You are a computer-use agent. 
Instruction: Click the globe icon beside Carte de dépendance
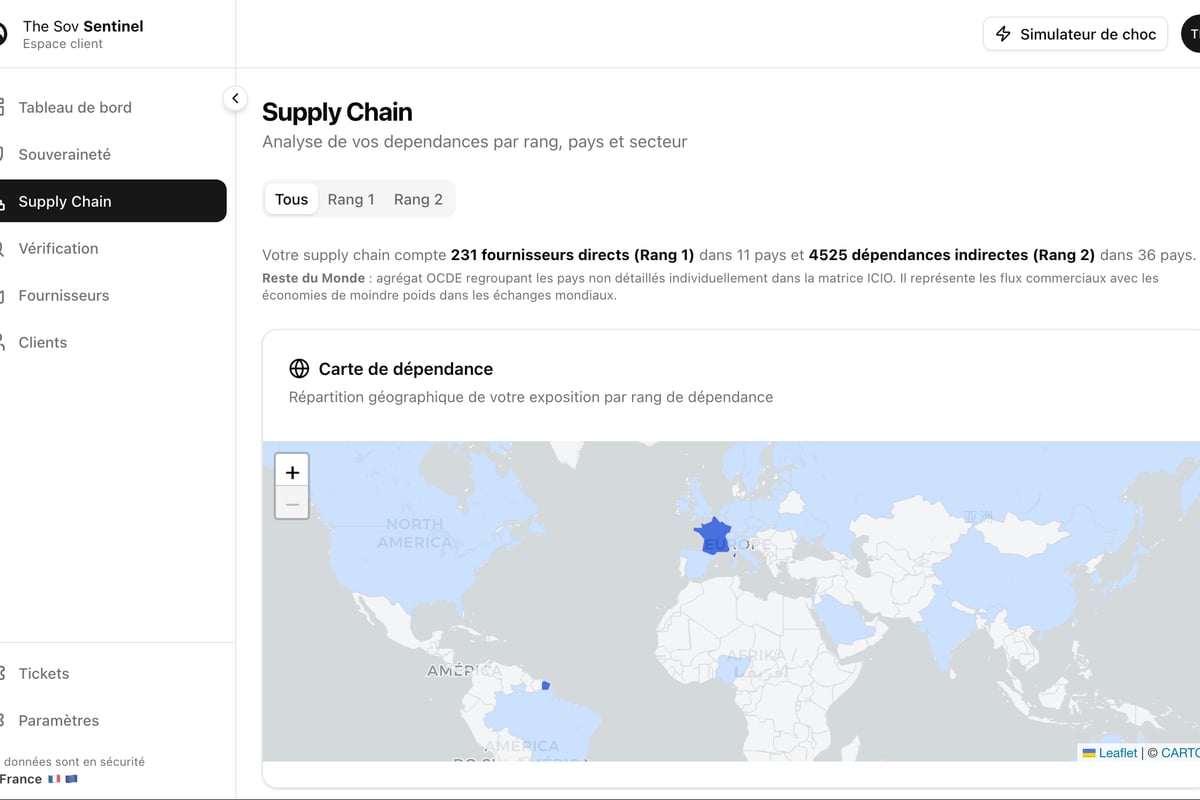(x=299, y=369)
